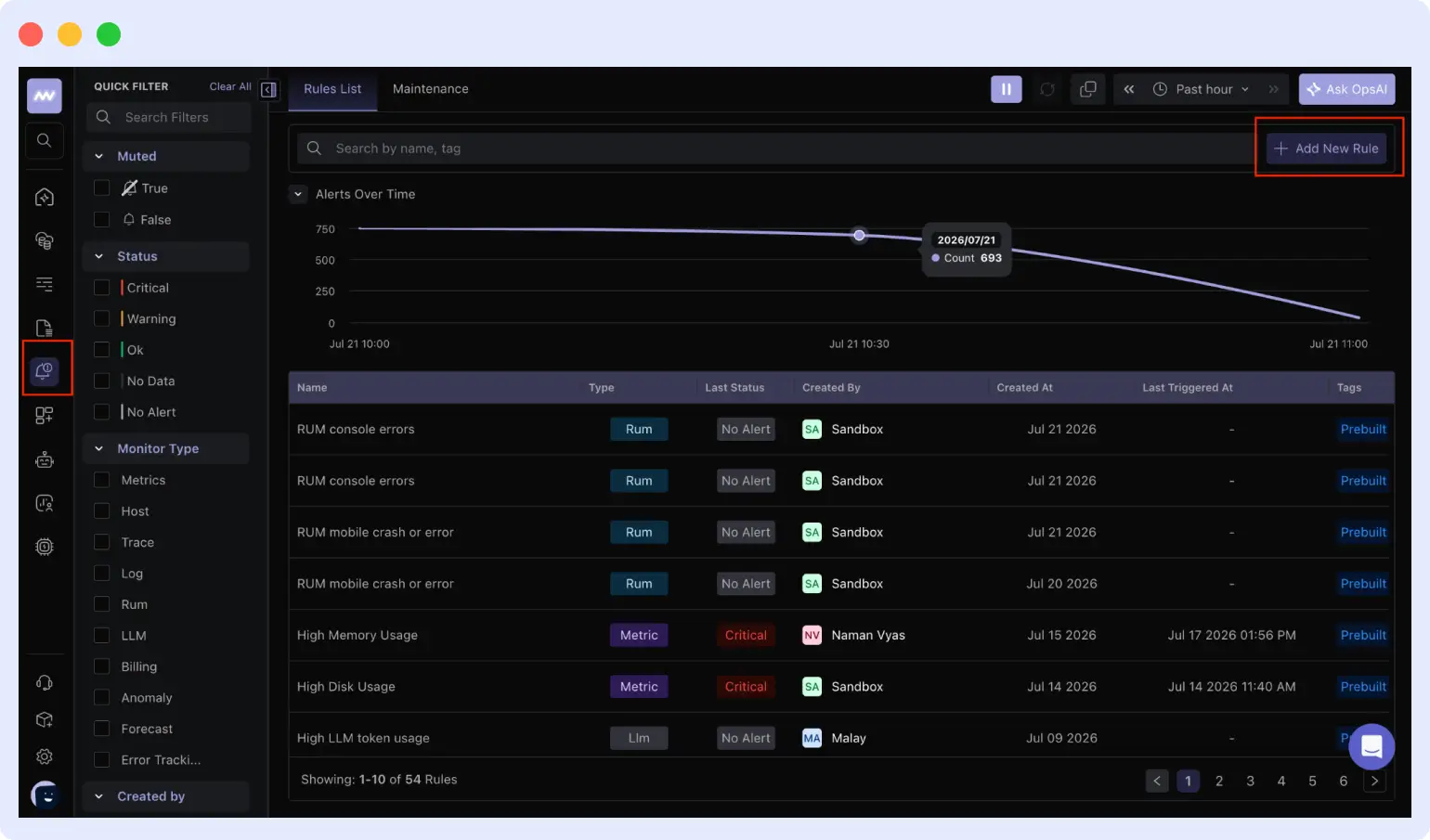Open the logs list icon in sidebar

[x=44, y=284]
